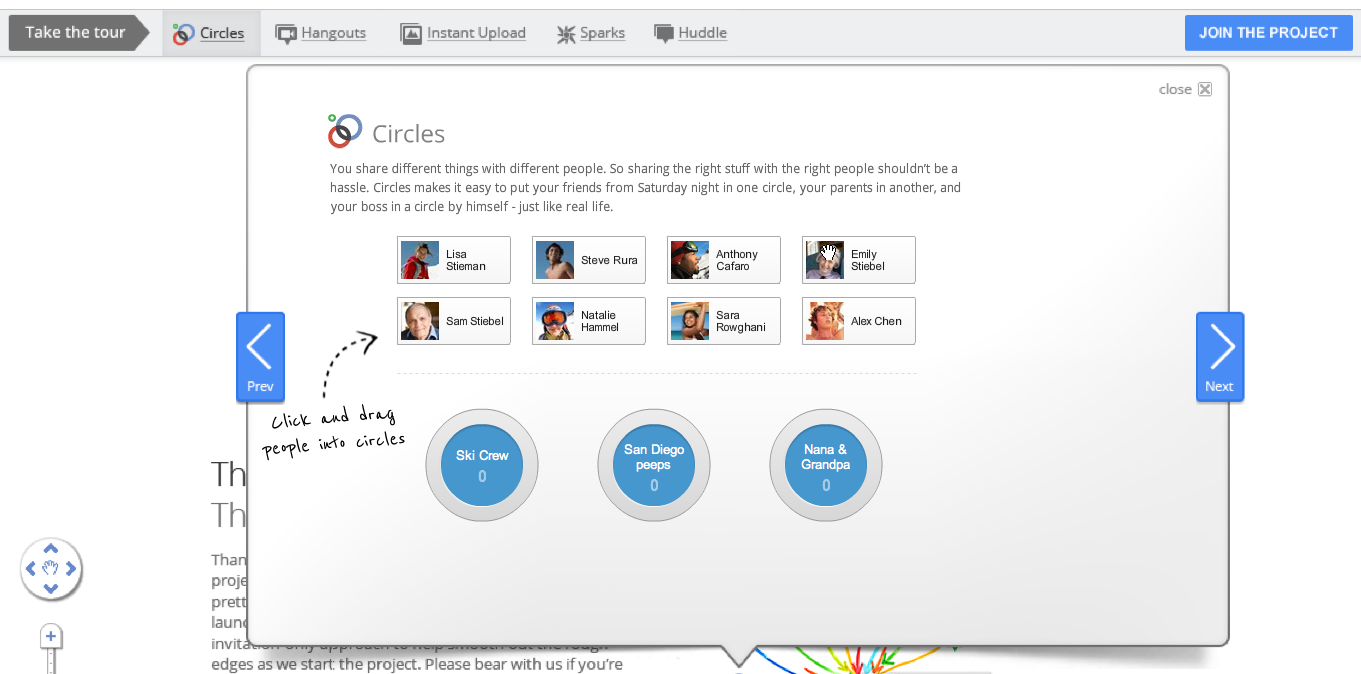Go to the Prev slide
The height and width of the screenshot is (674, 1361).
[260, 357]
